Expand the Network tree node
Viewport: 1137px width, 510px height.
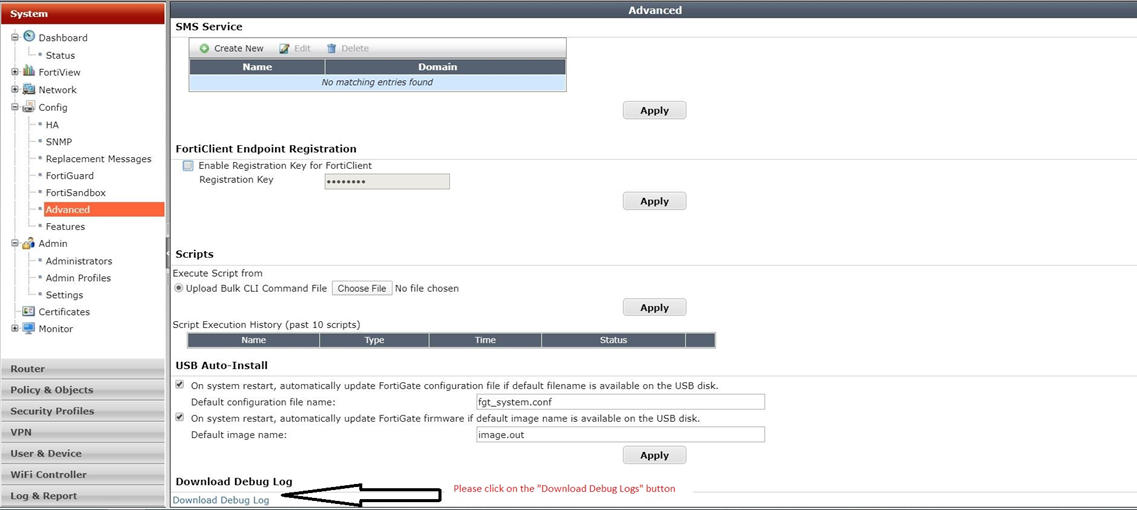tap(15, 89)
